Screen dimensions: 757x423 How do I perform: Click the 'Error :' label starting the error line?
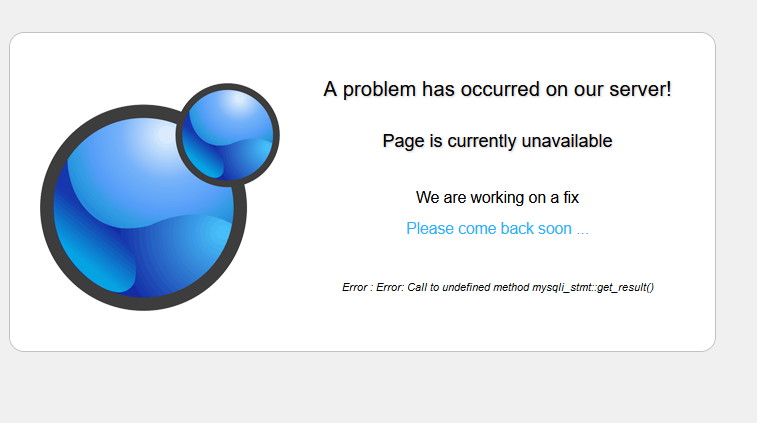click(x=357, y=287)
